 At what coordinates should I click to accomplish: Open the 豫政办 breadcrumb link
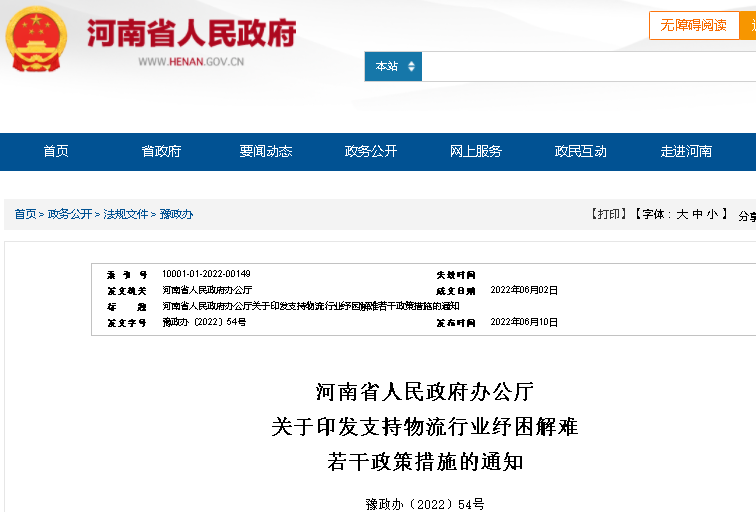coord(176,214)
